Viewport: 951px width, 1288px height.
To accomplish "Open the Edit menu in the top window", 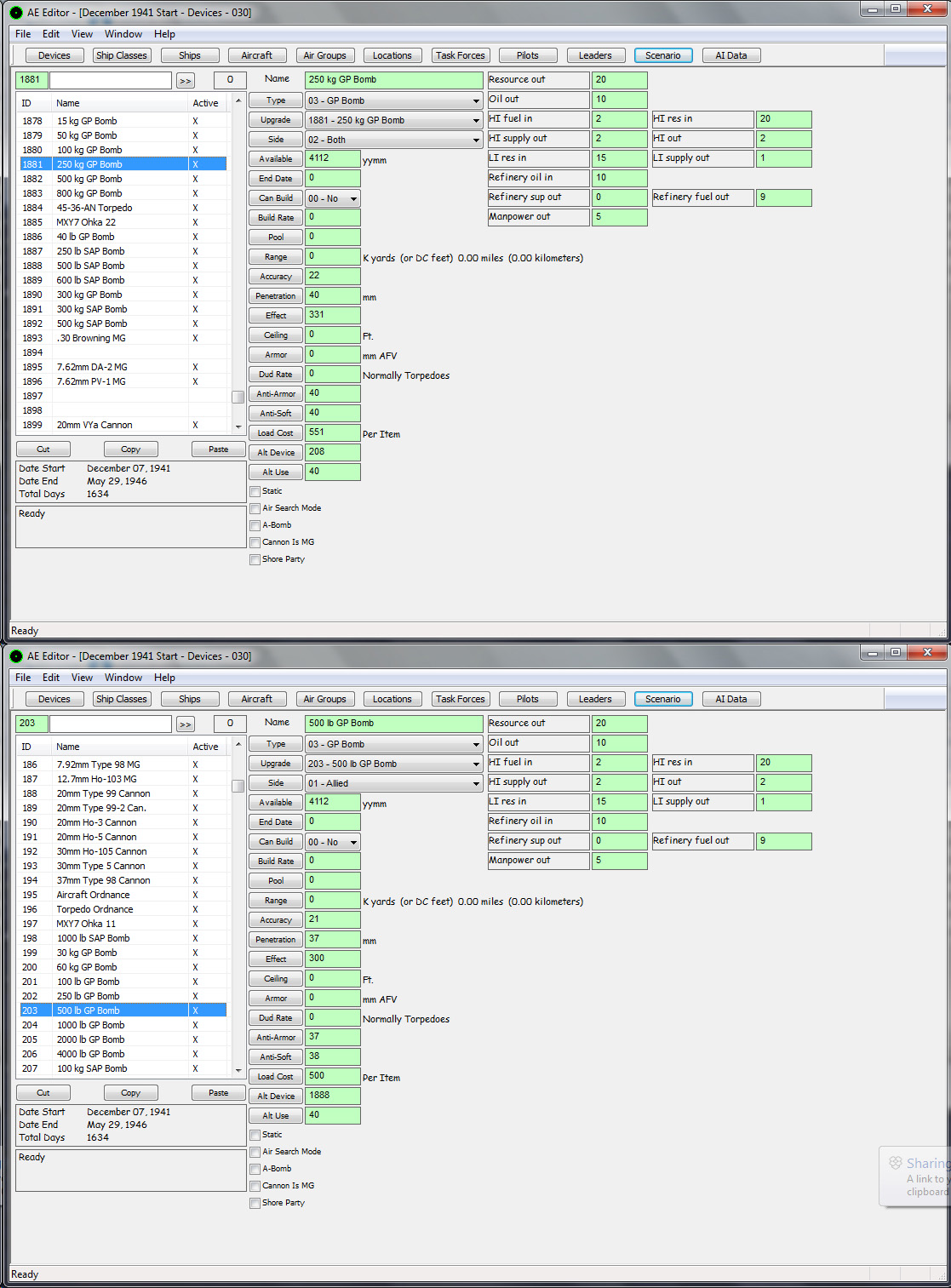I will pyautogui.click(x=51, y=34).
